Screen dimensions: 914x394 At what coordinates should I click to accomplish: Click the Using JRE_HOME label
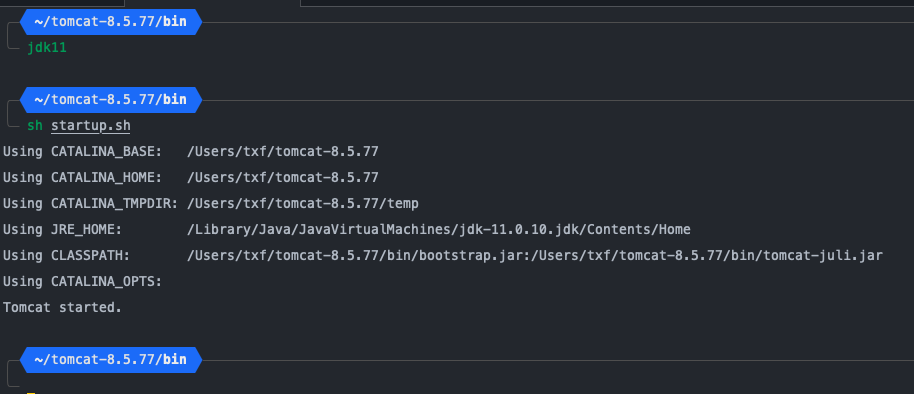(62, 230)
